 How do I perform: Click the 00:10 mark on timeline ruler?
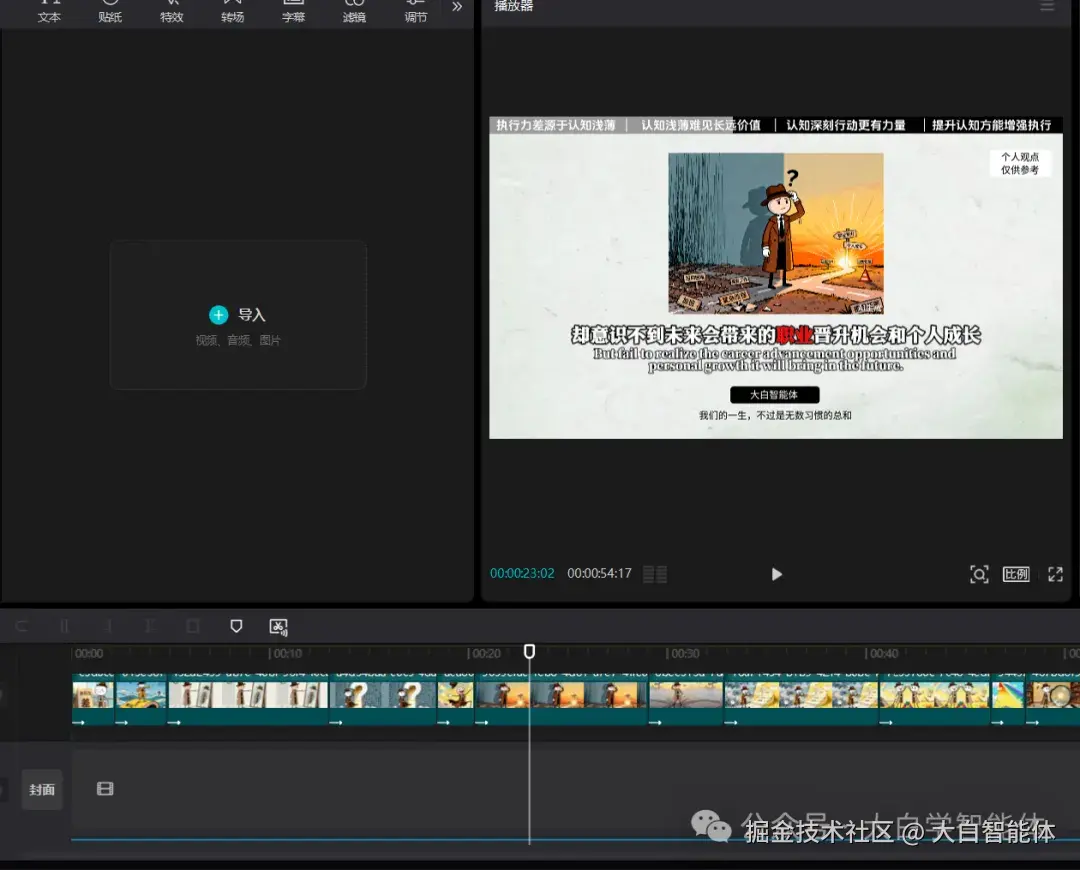click(x=287, y=653)
